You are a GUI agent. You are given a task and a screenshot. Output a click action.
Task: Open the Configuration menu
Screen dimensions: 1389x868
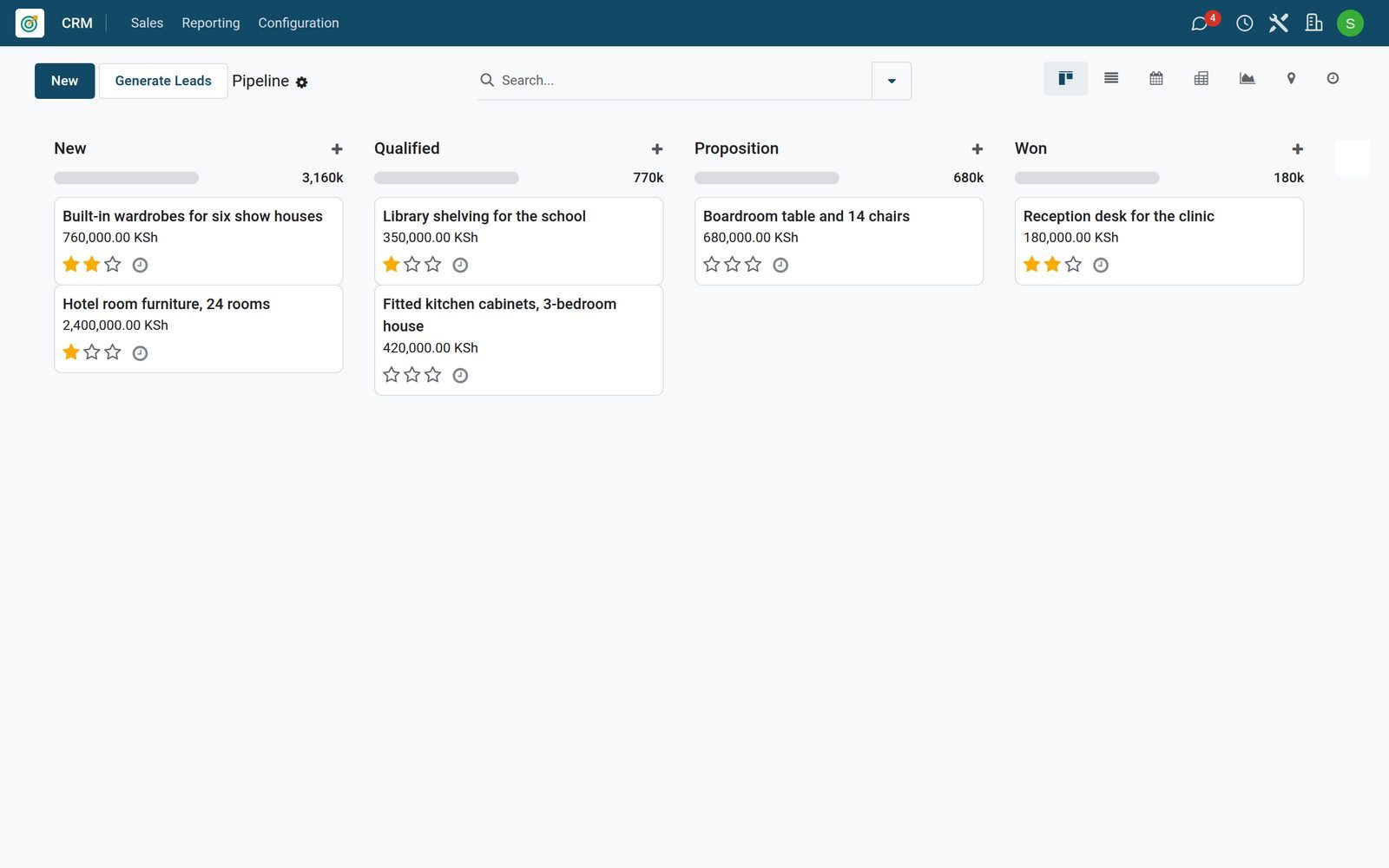coord(299,23)
